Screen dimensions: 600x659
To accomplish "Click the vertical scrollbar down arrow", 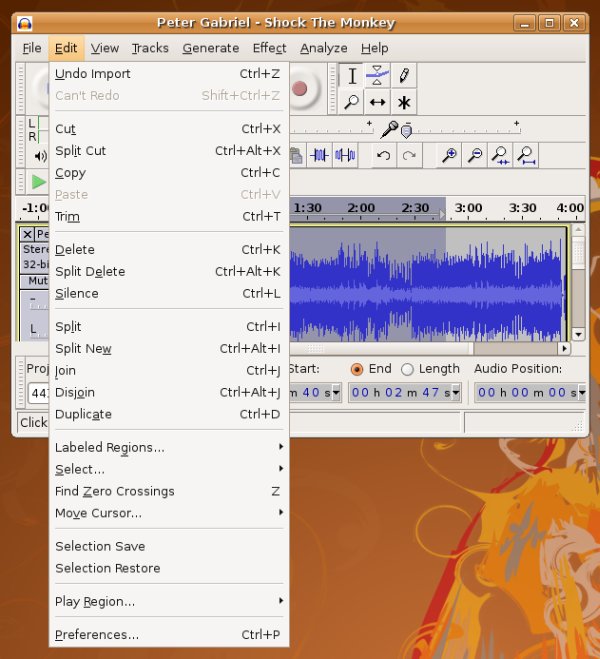I will [578, 335].
